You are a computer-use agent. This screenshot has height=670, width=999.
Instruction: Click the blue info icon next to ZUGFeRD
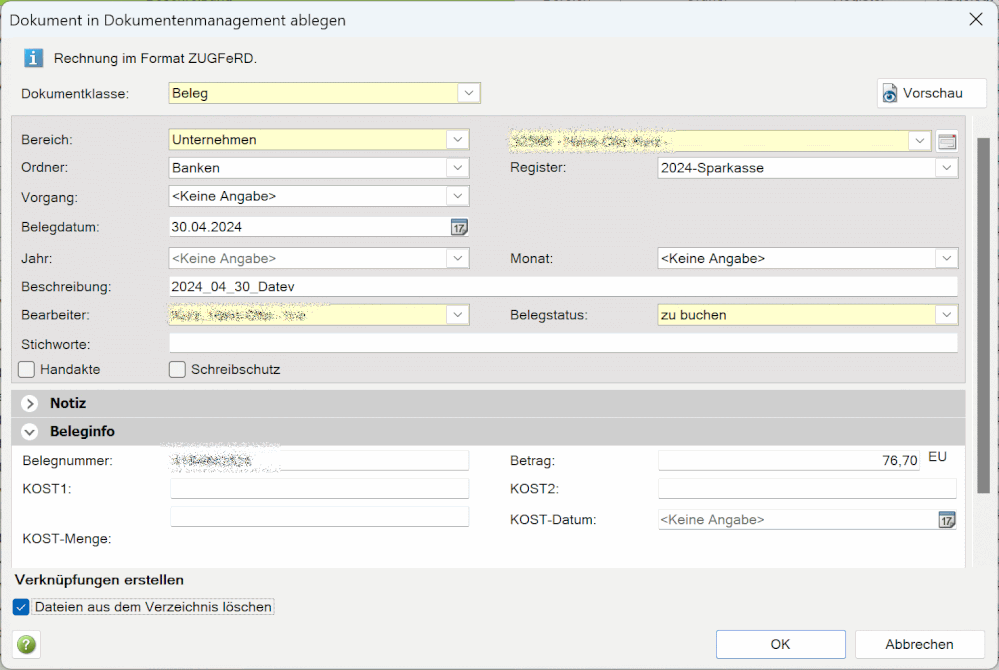[34, 58]
